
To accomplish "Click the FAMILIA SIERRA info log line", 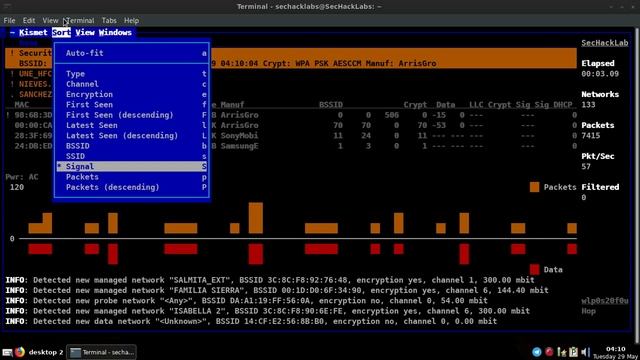I will tap(277, 290).
